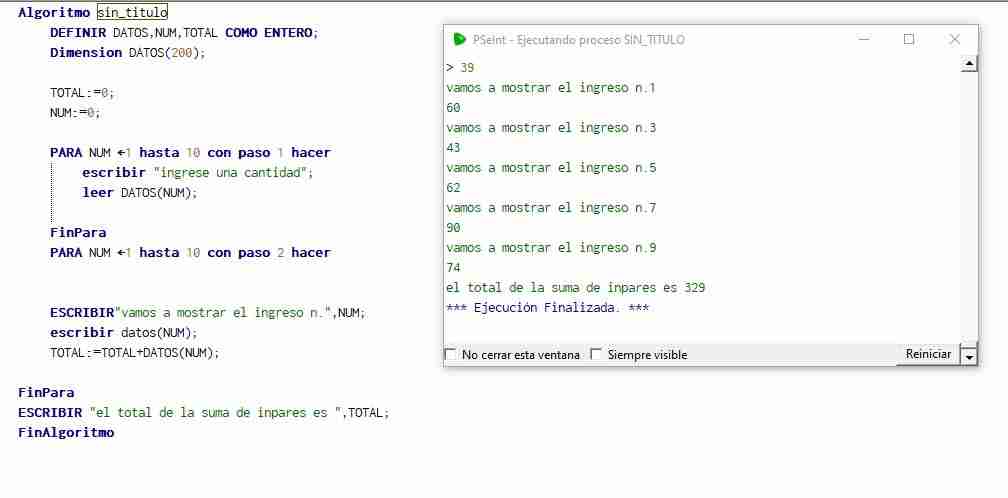Click the 'NUM:=0;' code line
Viewport: 1008px width, 498px height.
[76, 112]
